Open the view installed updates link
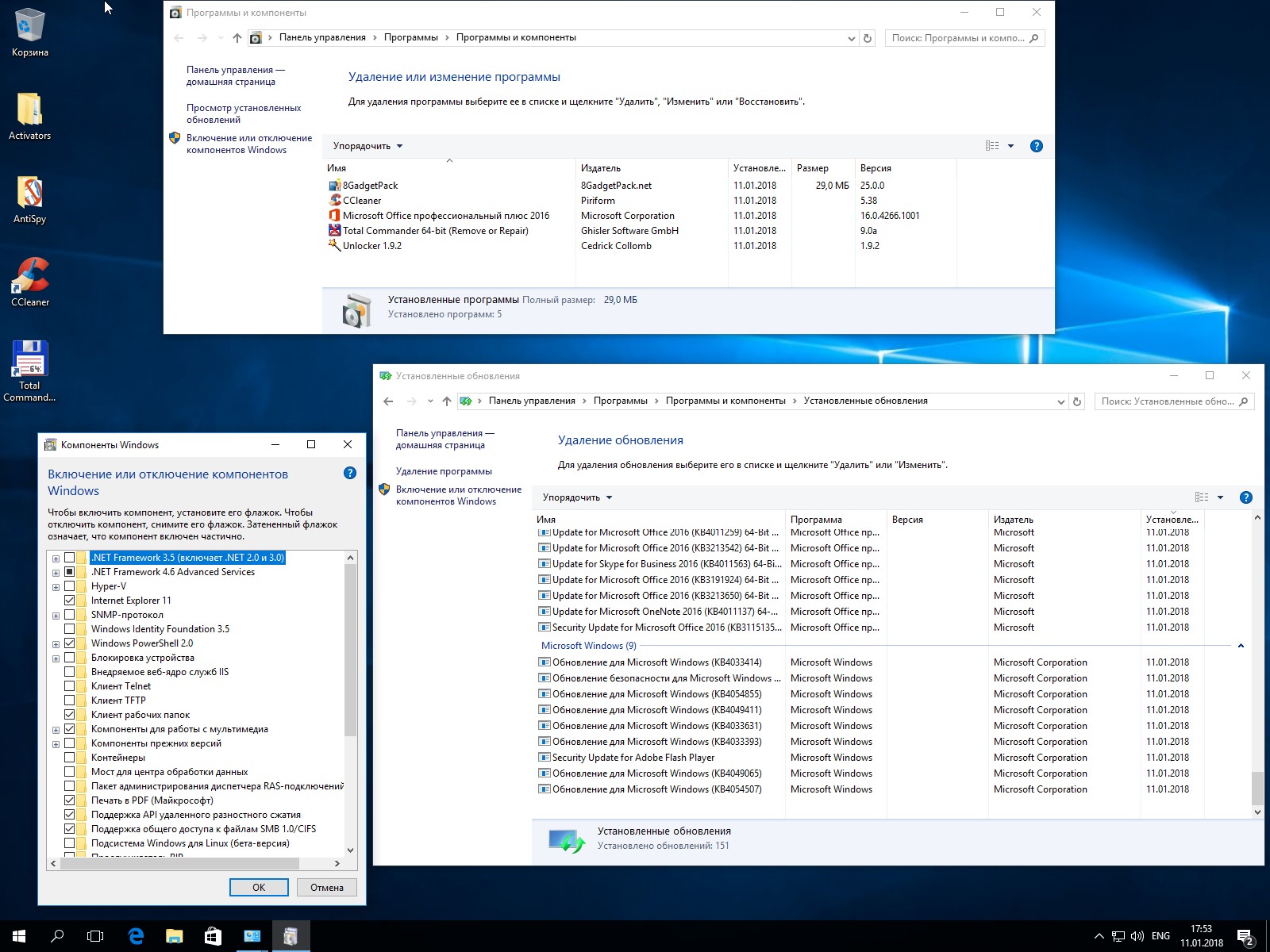Viewport: 1270px width, 952px height. pyautogui.click(x=244, y=113)
